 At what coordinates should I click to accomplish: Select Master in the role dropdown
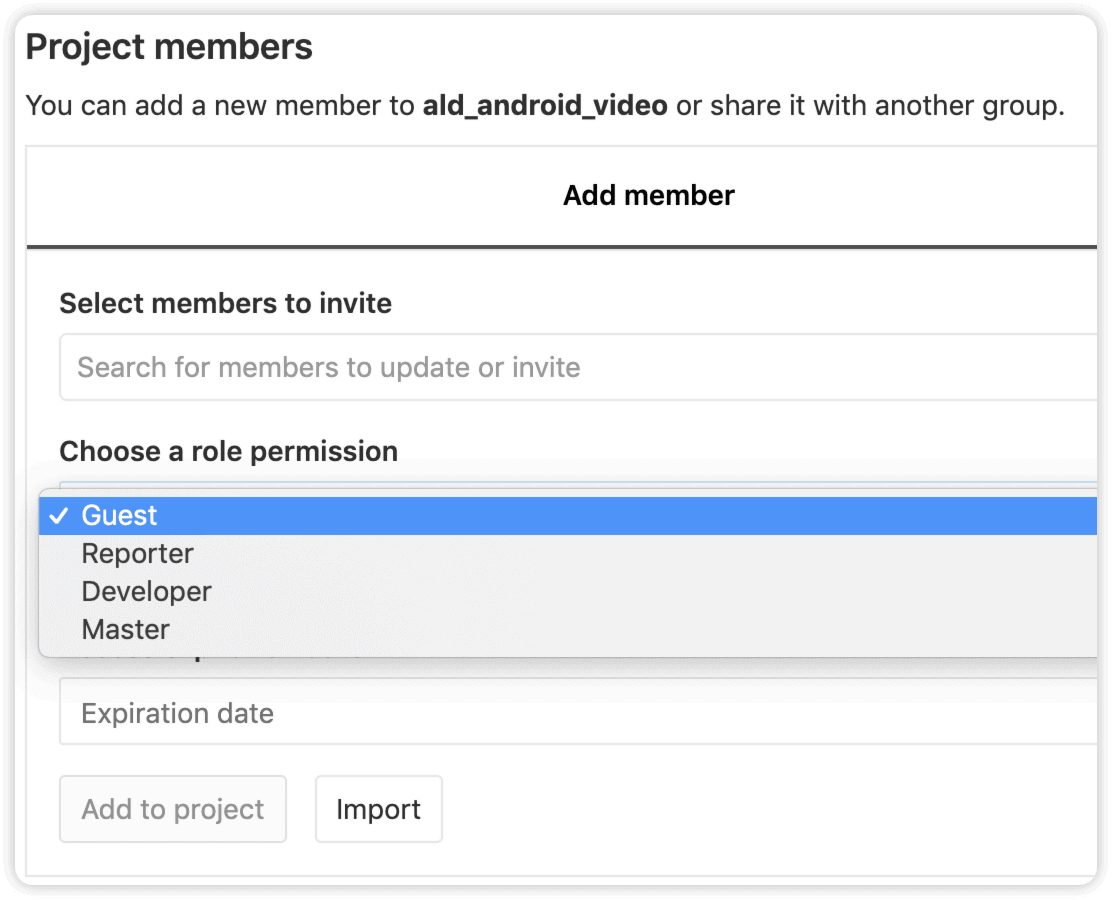coord(568,630)
